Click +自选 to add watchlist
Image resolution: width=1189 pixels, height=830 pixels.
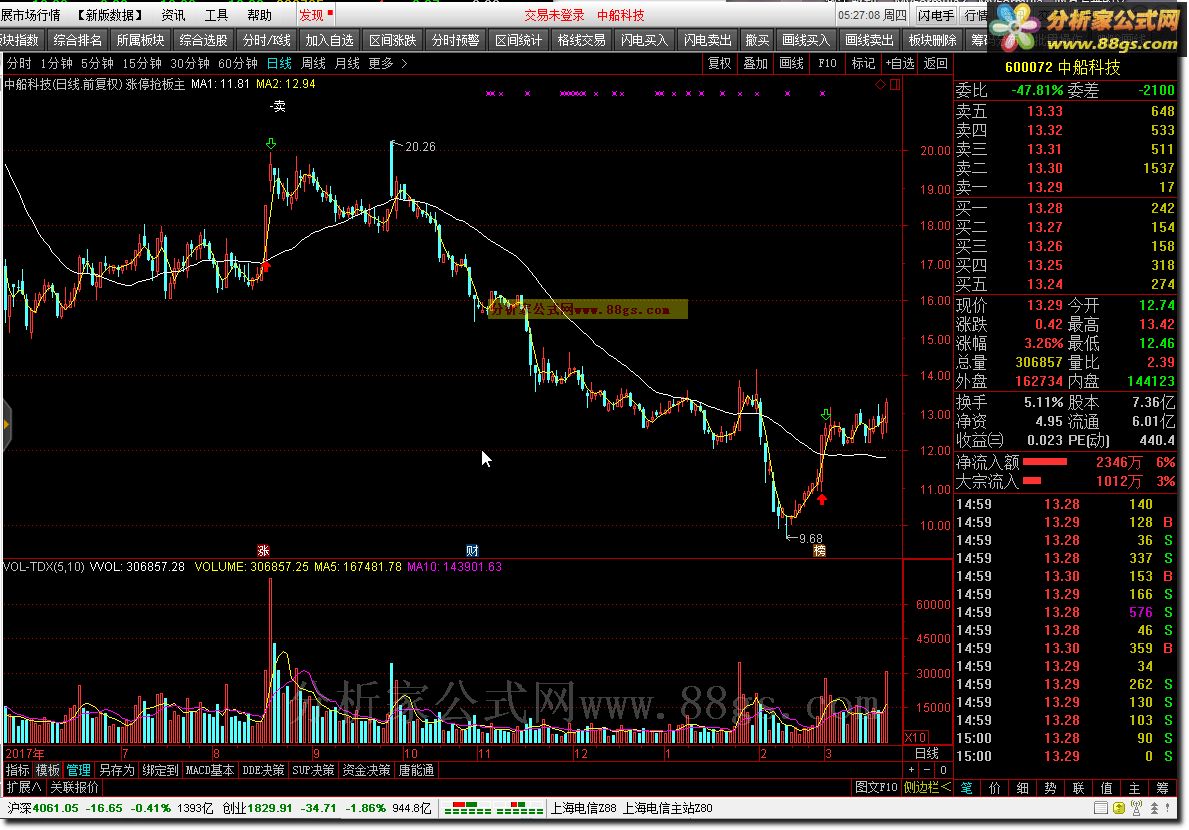pyautogui.click(x=900, y=64)
